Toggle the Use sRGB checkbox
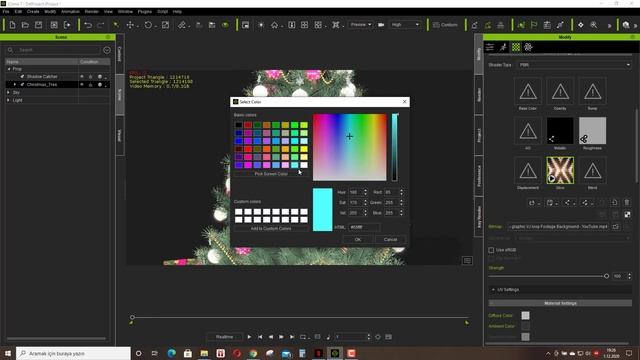The image size is (640, 360). click(491, 250)
